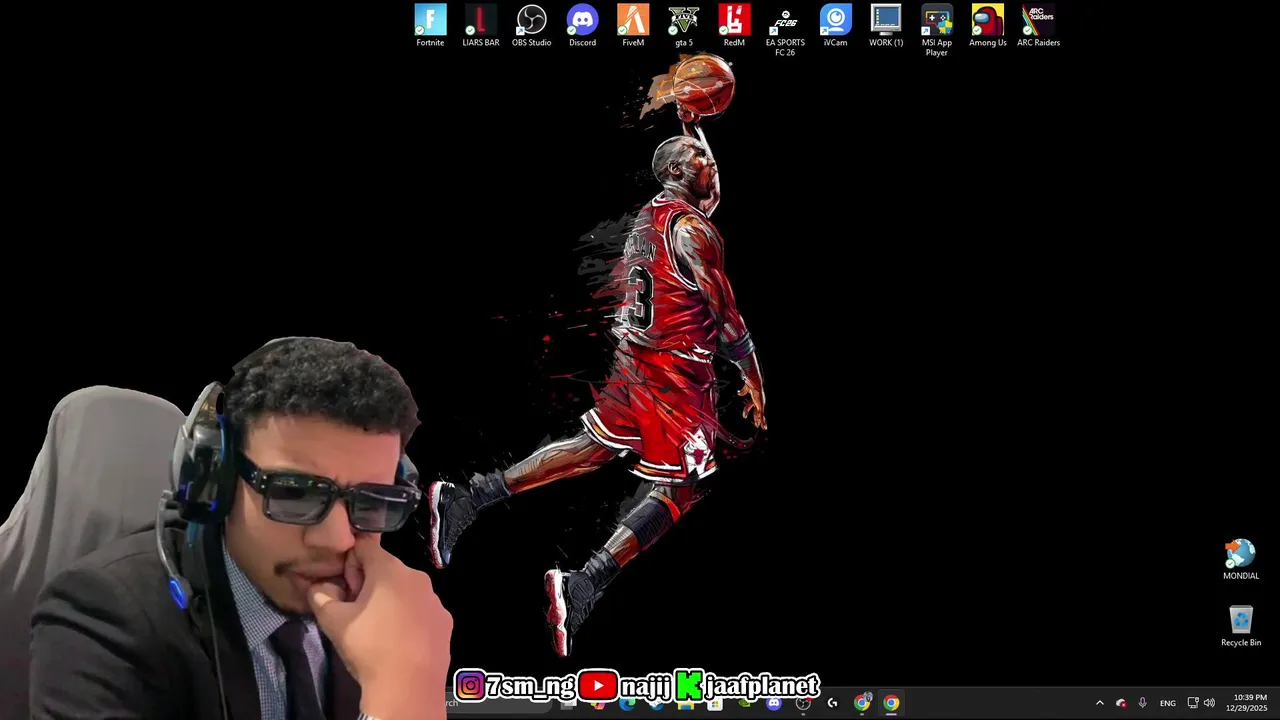Image resolution: width=1280 pixels, height=720 pixels.
Task: Open the volume control tray icon
Action: (1209, 703)
